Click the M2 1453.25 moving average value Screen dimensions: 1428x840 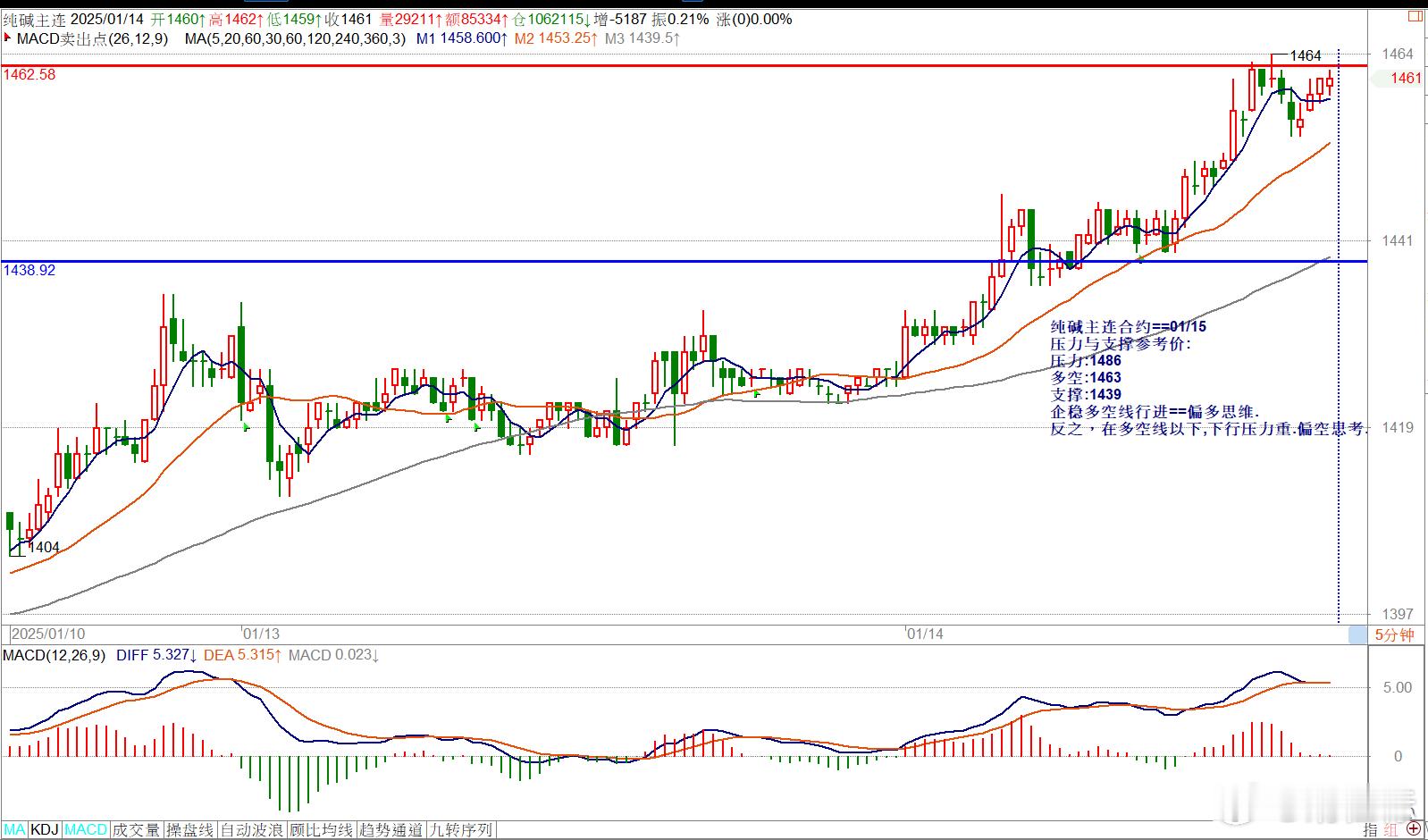[x=556, y=38]
